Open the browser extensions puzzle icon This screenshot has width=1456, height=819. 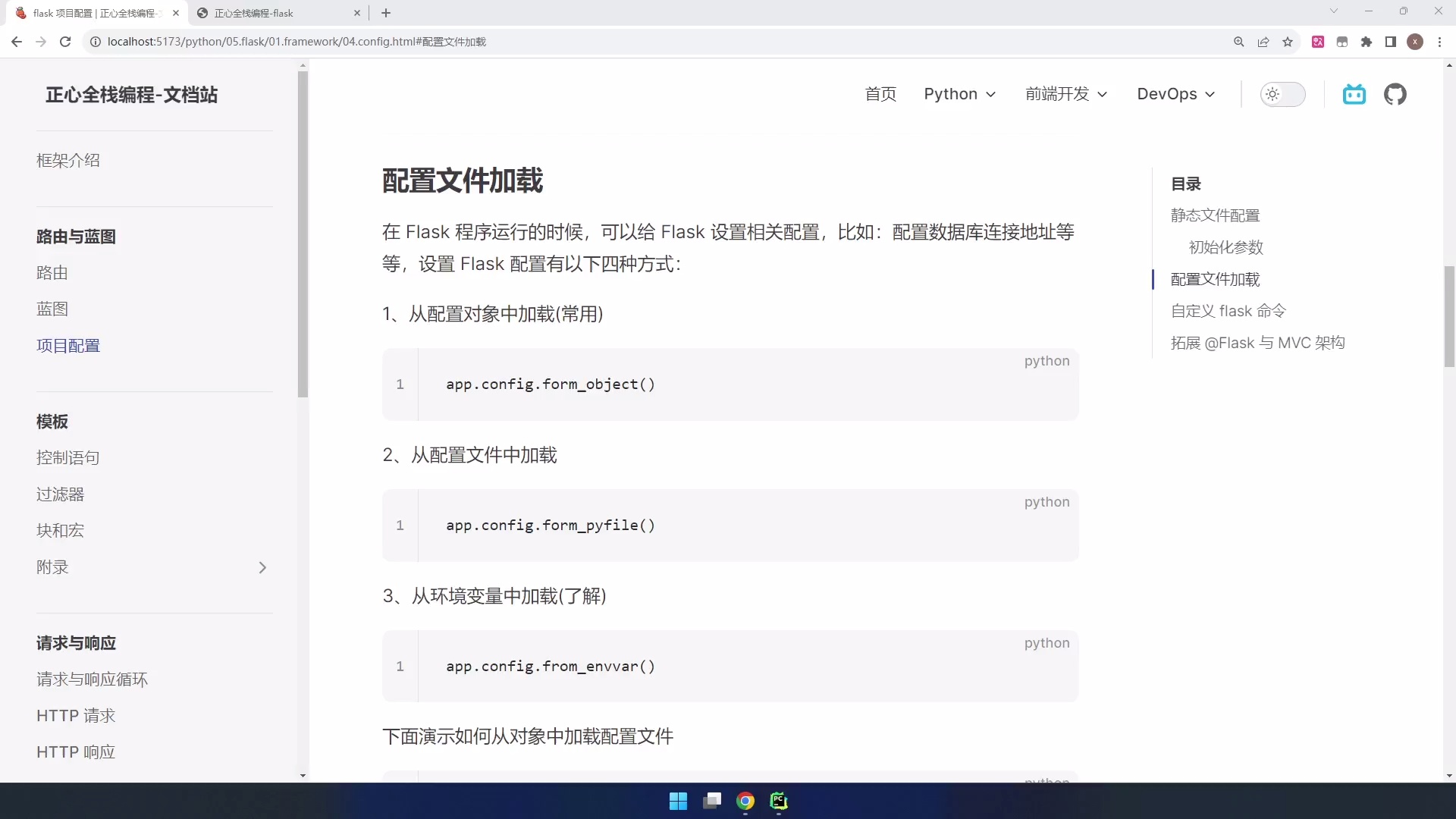(x=1367, y=42)
